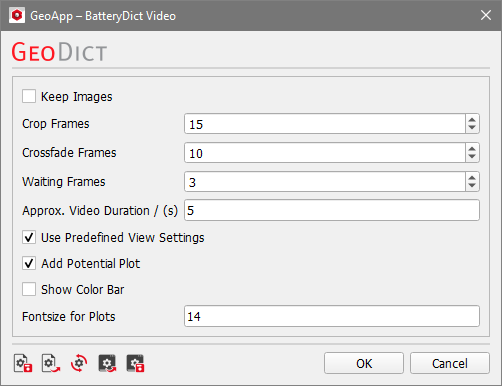The image size is (502, 386).
Task: Increase Crop Frames with up arrow
Action: (472, 120)
